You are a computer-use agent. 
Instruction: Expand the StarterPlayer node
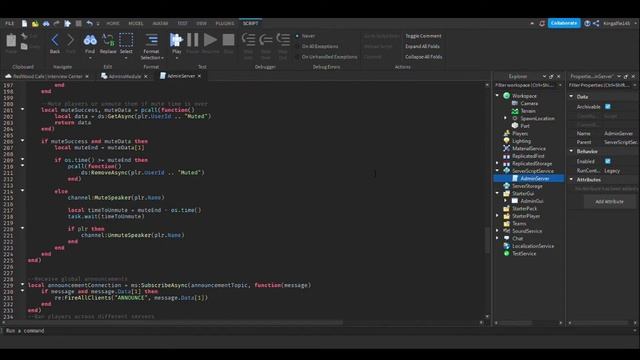[498, 216]
